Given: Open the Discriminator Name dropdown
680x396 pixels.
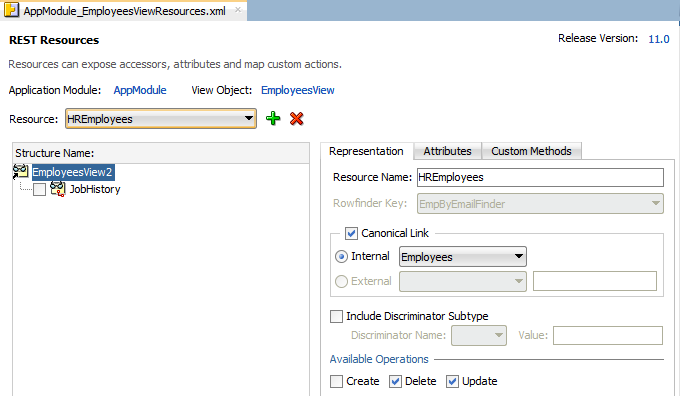Looking at the screenshot, I should coord(479,336).
